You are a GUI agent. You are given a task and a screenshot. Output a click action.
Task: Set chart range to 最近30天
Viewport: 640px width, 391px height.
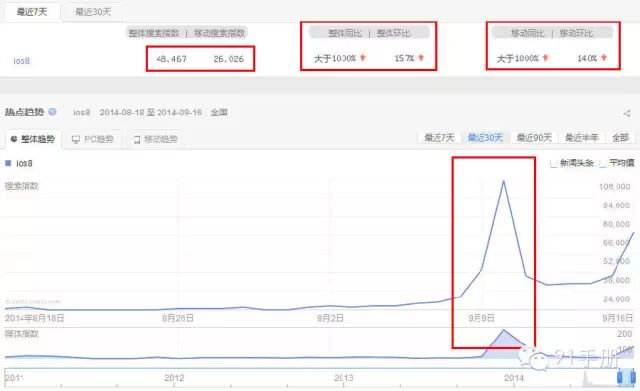point(485,138)
